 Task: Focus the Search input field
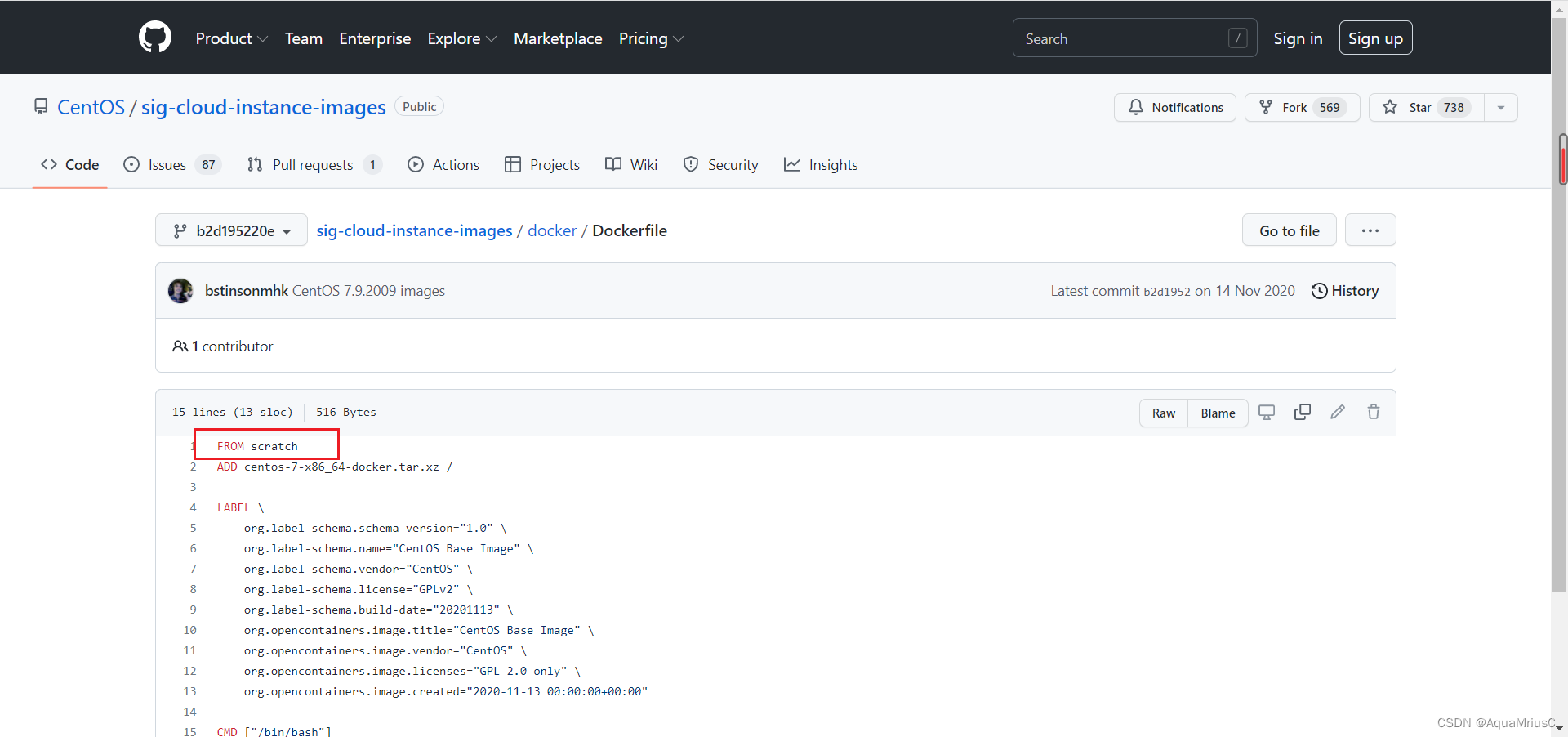[x=1134, y=38]
